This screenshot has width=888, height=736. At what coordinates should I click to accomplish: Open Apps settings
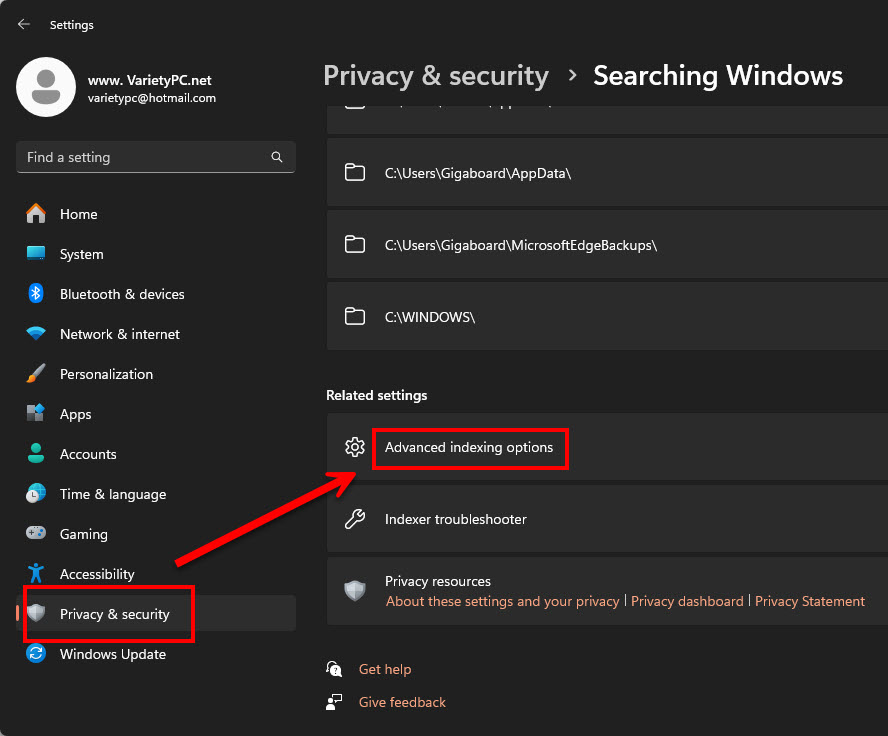(156, 414)
